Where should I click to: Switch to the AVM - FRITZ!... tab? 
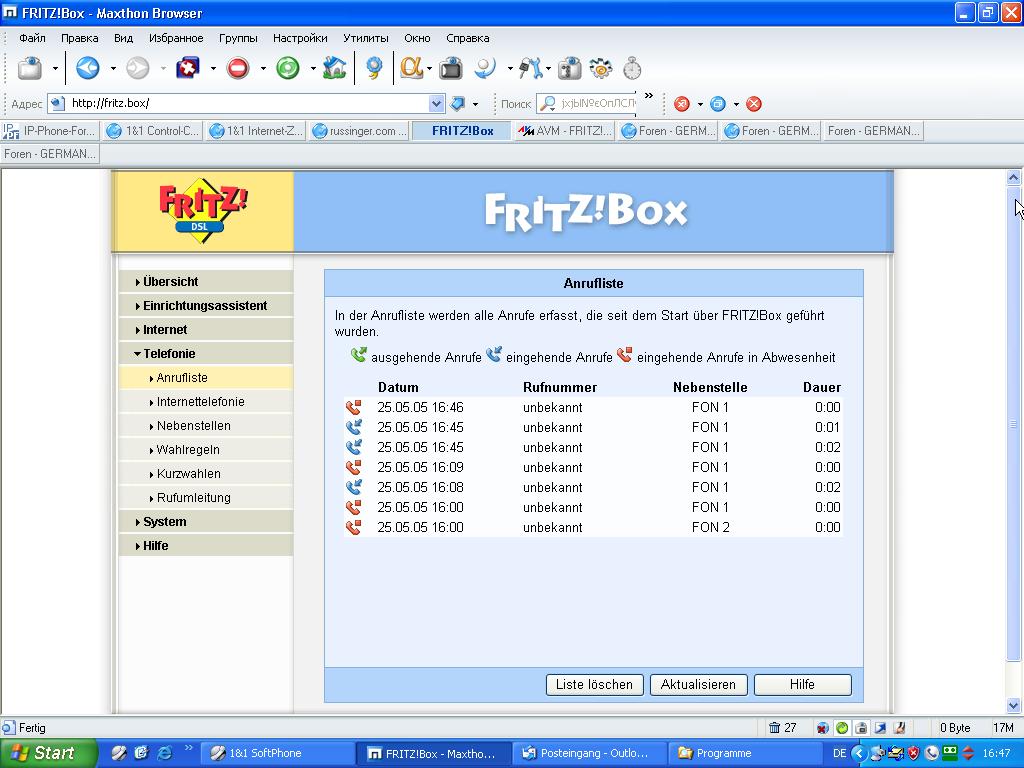click(565, 131)
